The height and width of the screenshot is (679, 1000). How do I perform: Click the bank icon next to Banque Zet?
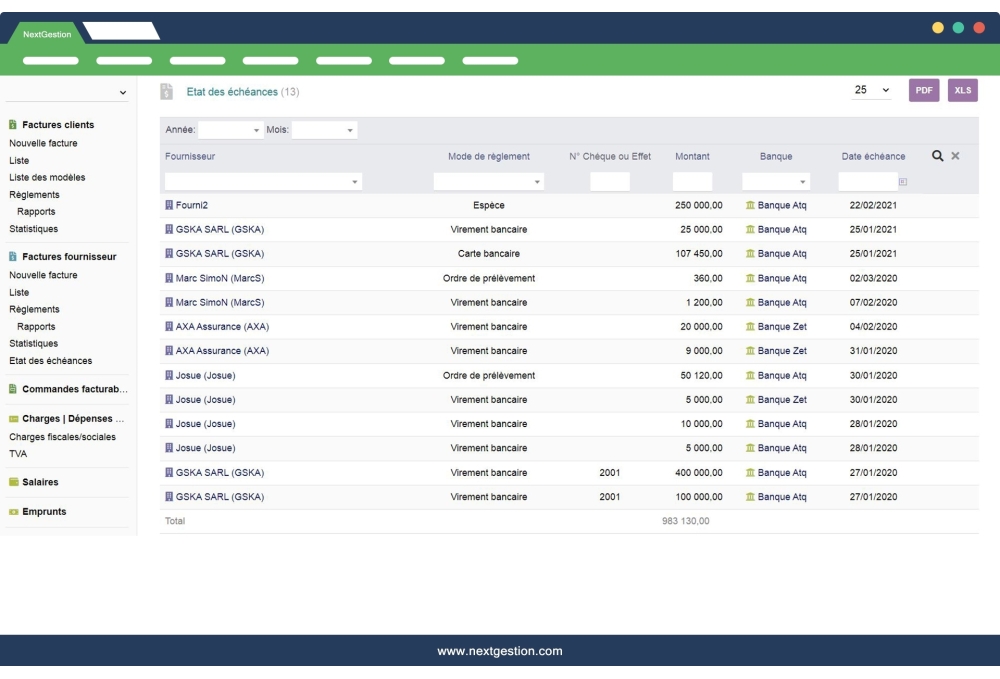[750, 327]
